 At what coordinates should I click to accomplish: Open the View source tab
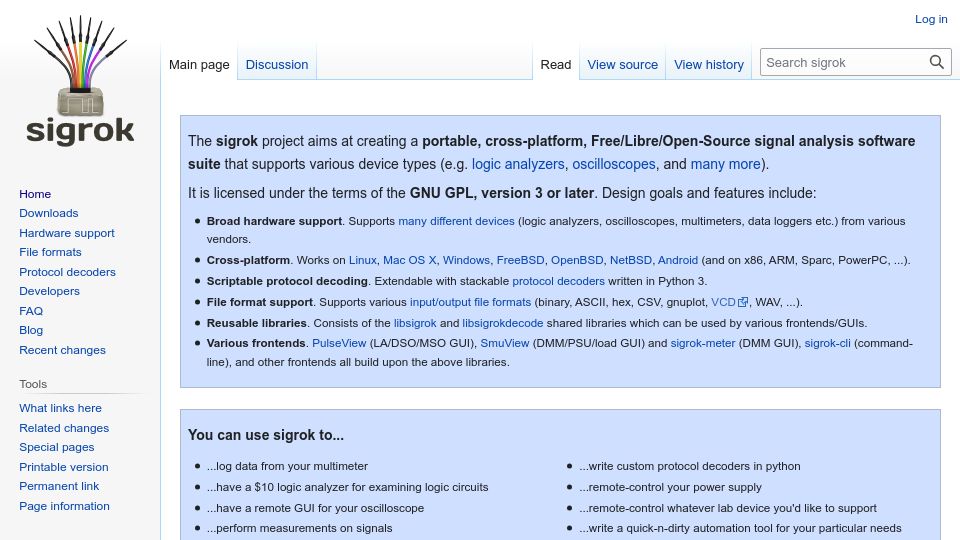tap(623, 64)
